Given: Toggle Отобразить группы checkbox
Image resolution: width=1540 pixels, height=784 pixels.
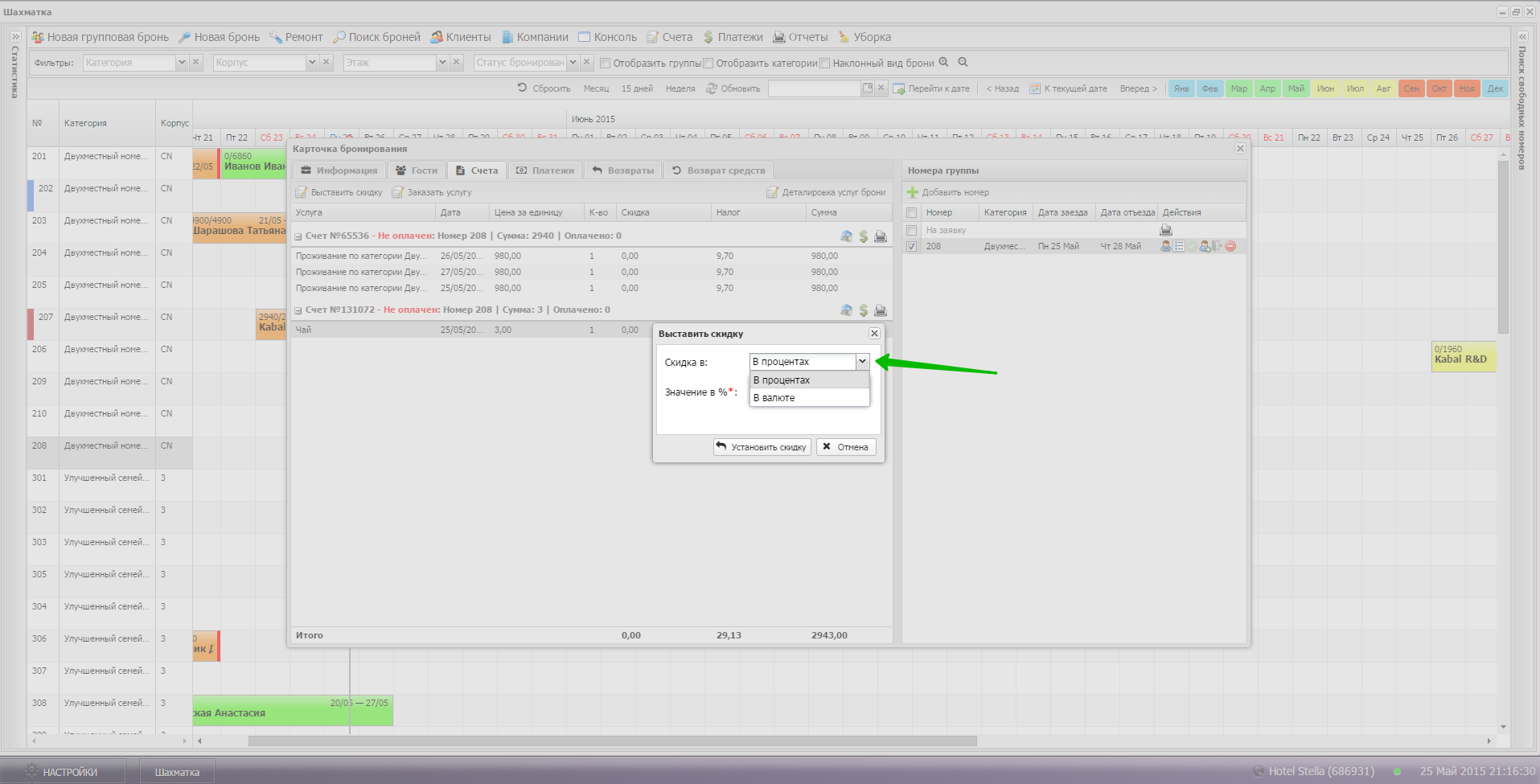Looking at the screenshot, I should pyautogui.click(x=606, y=63).
